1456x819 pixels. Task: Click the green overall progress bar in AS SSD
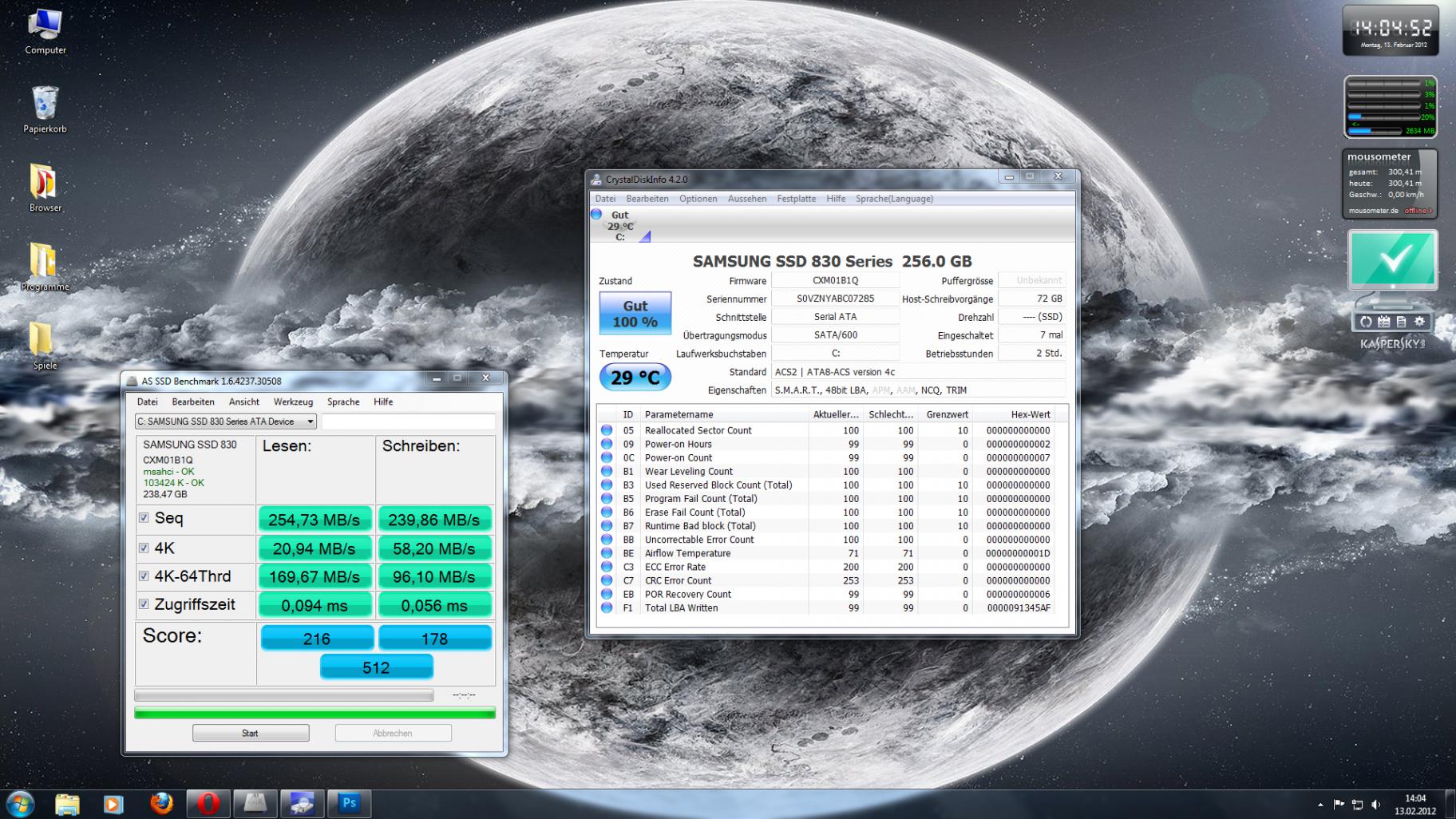[315, 713]
